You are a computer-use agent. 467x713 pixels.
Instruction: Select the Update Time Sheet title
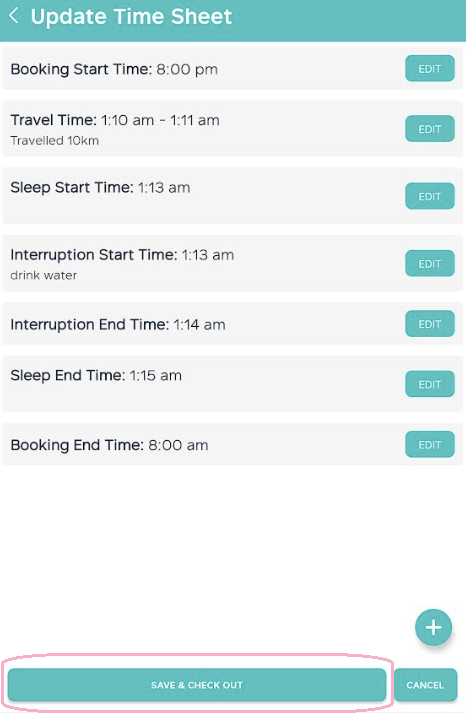click(x=131, y=16)
